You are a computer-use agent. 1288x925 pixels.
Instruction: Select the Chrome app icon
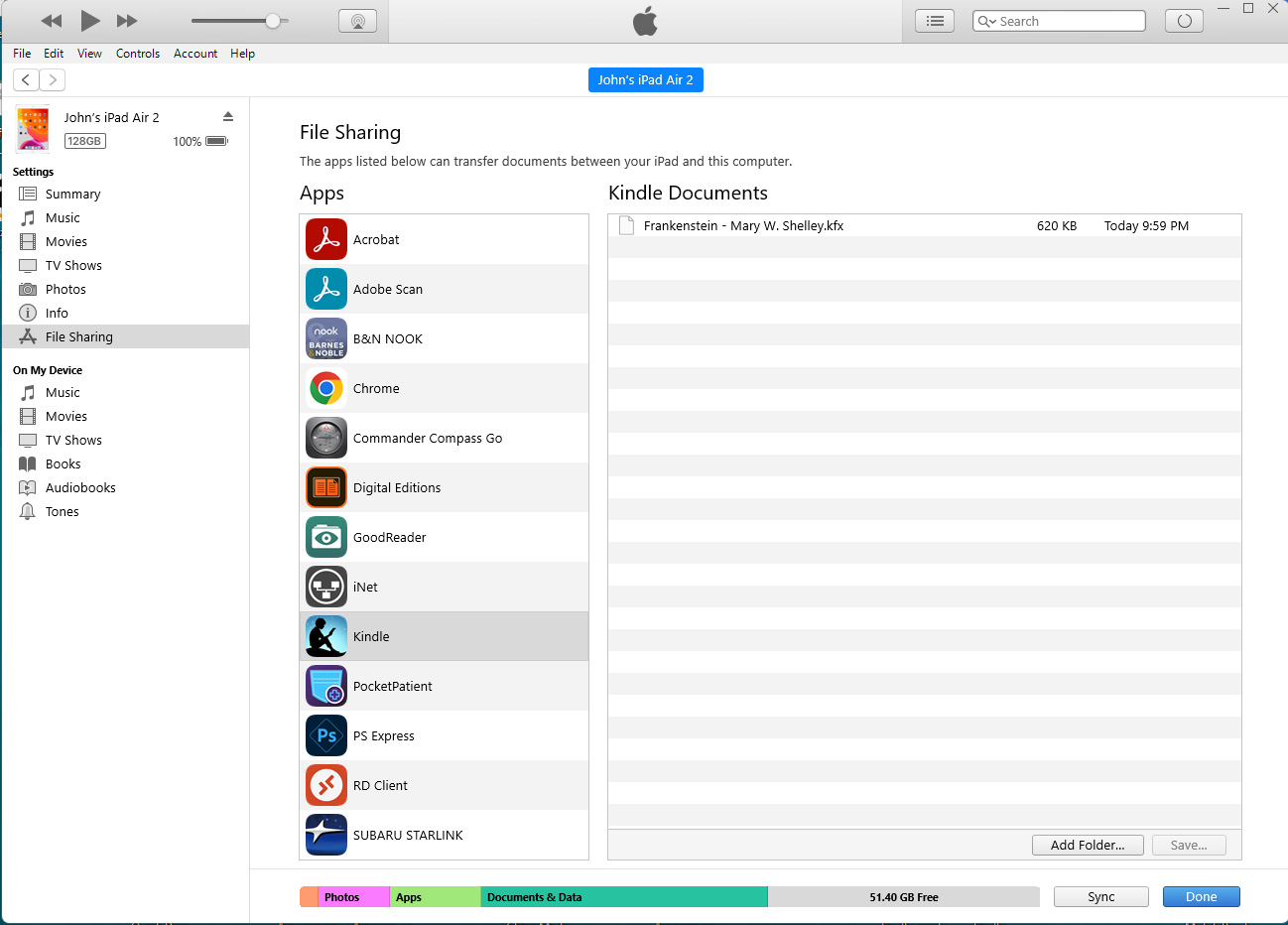click(x=326, y=388)
